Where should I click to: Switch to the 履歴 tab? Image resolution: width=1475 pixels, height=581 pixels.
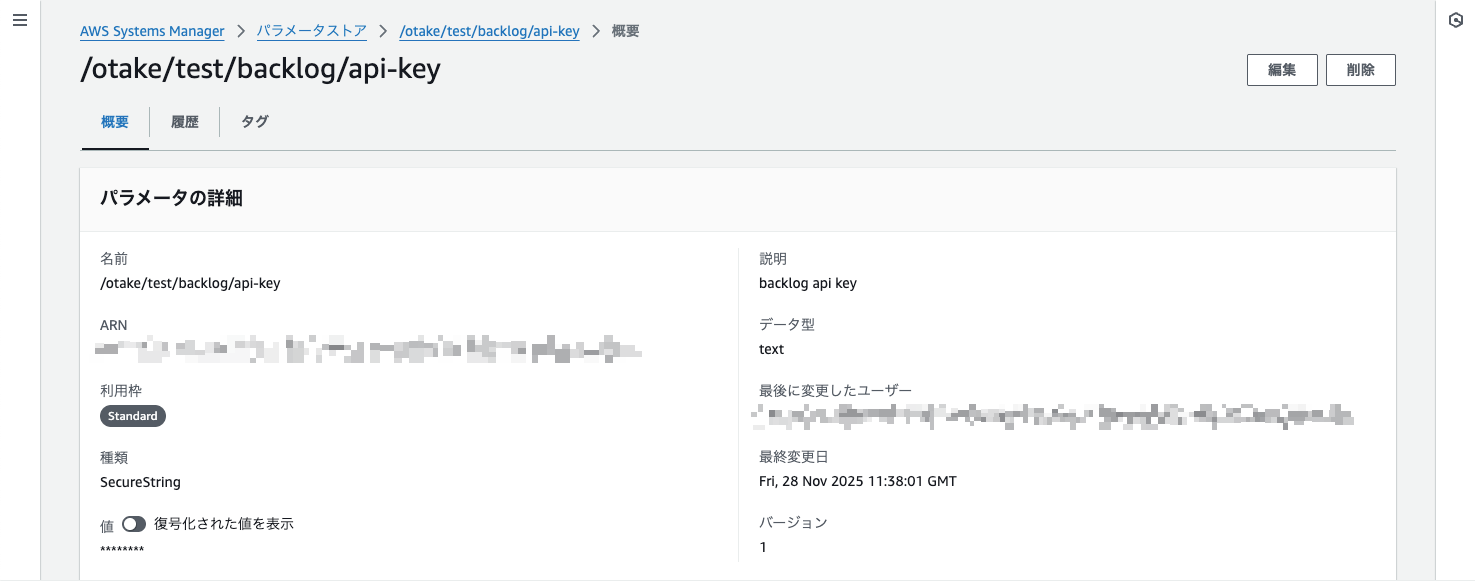coord(185,122)
